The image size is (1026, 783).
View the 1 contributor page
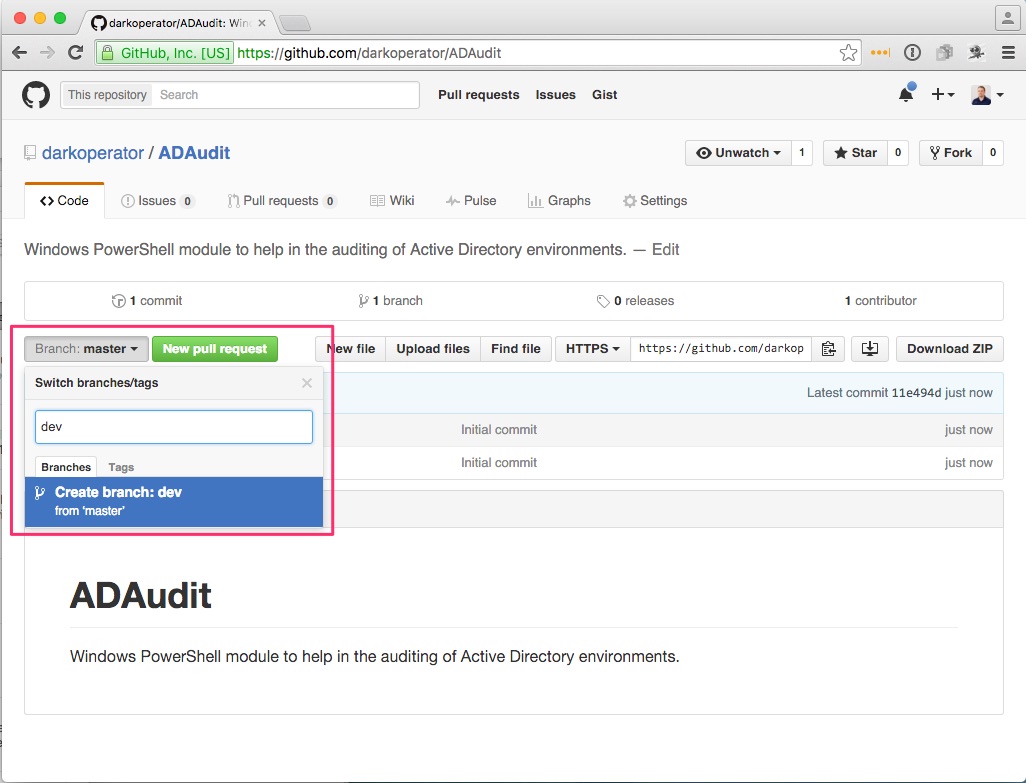(880, 301)
